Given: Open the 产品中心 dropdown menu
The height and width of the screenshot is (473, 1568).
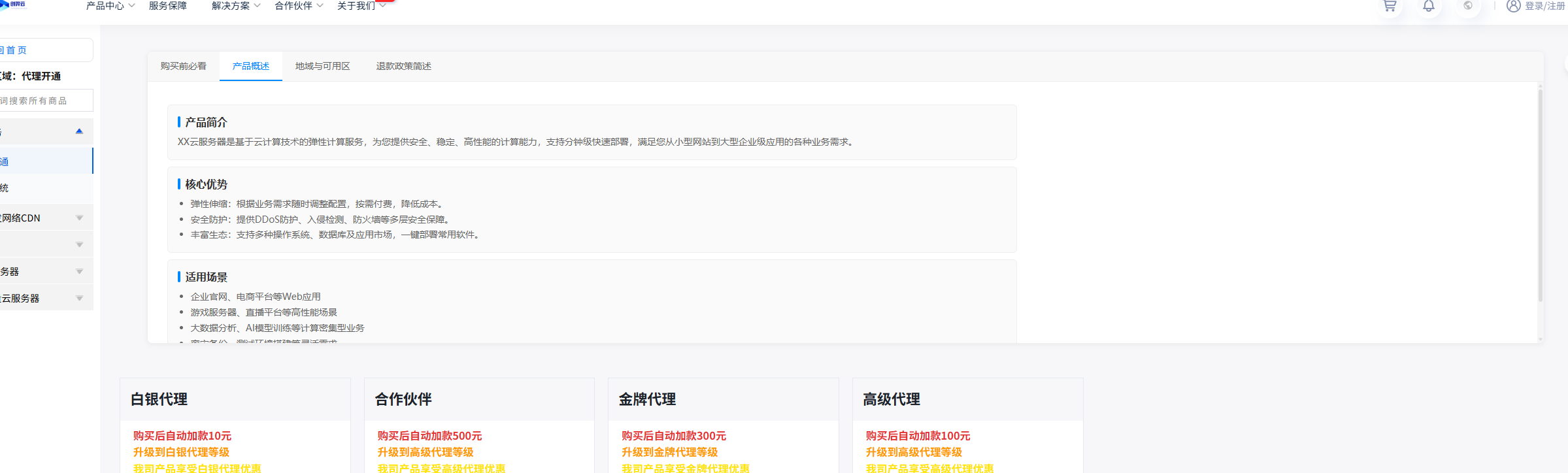Looking at the screenshot, I should 110,6.
